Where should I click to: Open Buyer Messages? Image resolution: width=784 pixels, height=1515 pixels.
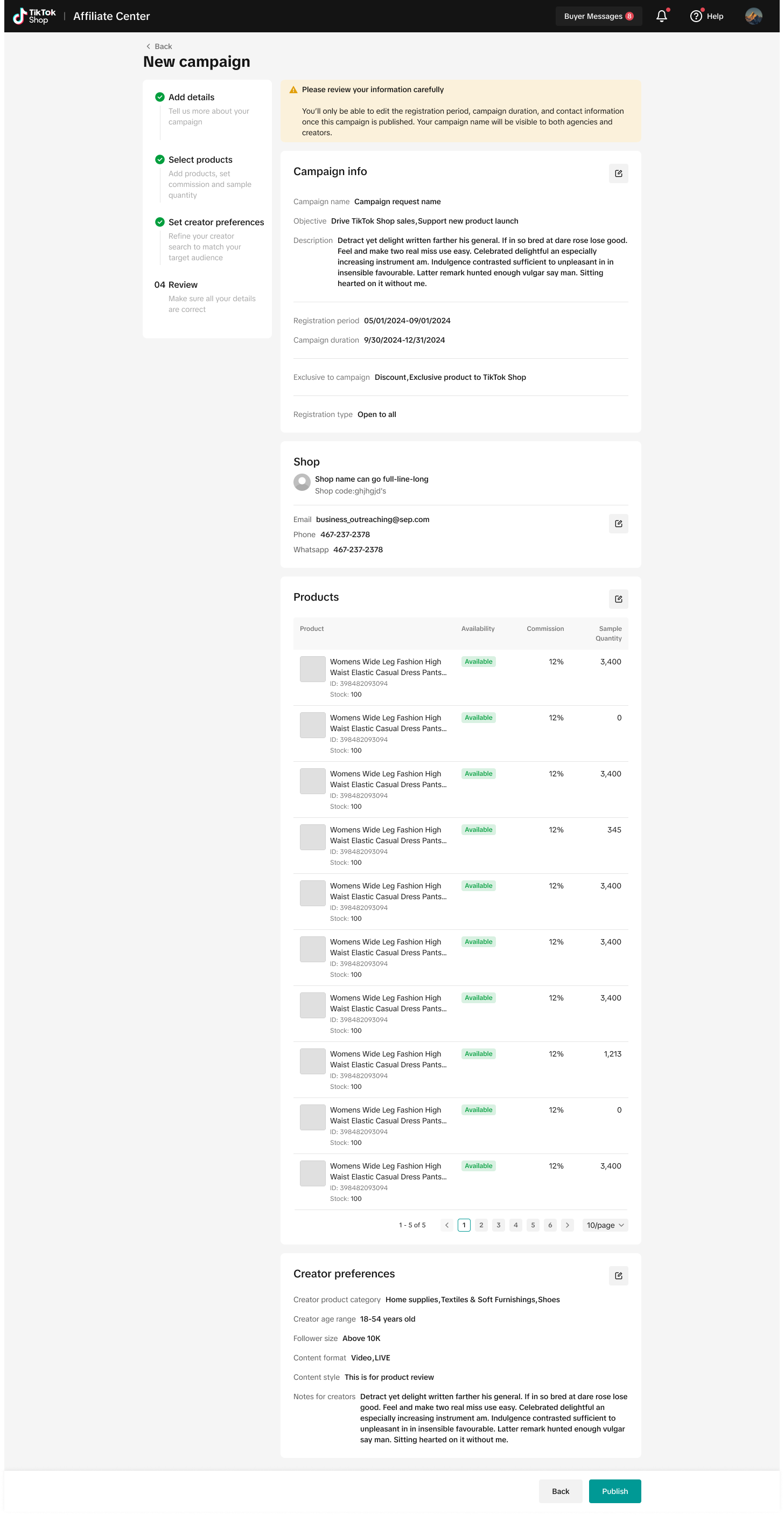(598, 17)
